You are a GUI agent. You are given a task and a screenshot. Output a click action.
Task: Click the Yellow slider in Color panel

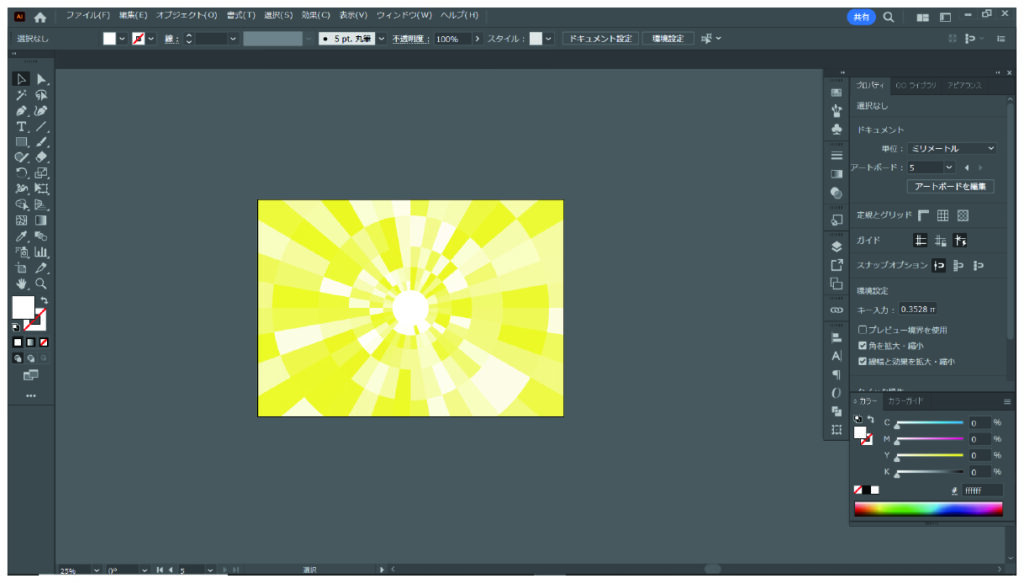click(930, 456)
